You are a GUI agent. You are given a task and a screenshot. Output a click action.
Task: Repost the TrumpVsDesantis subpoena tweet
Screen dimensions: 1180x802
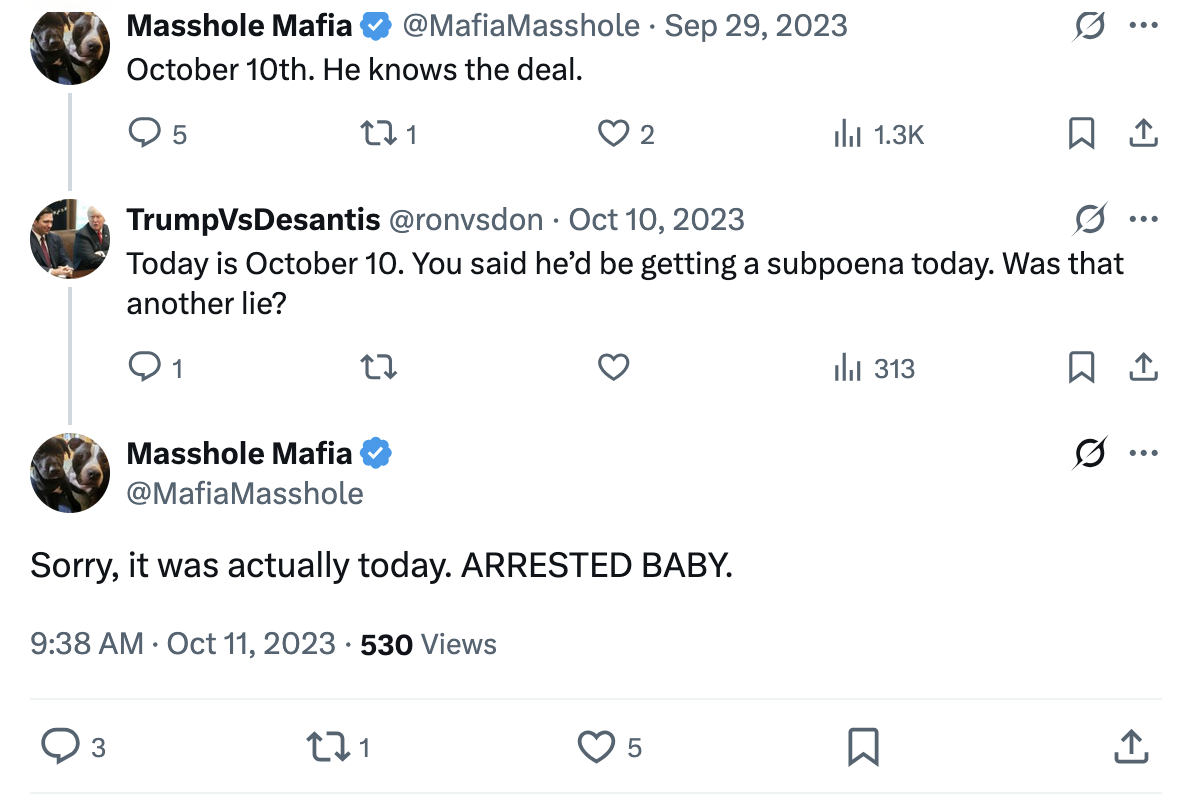[378, 369]
